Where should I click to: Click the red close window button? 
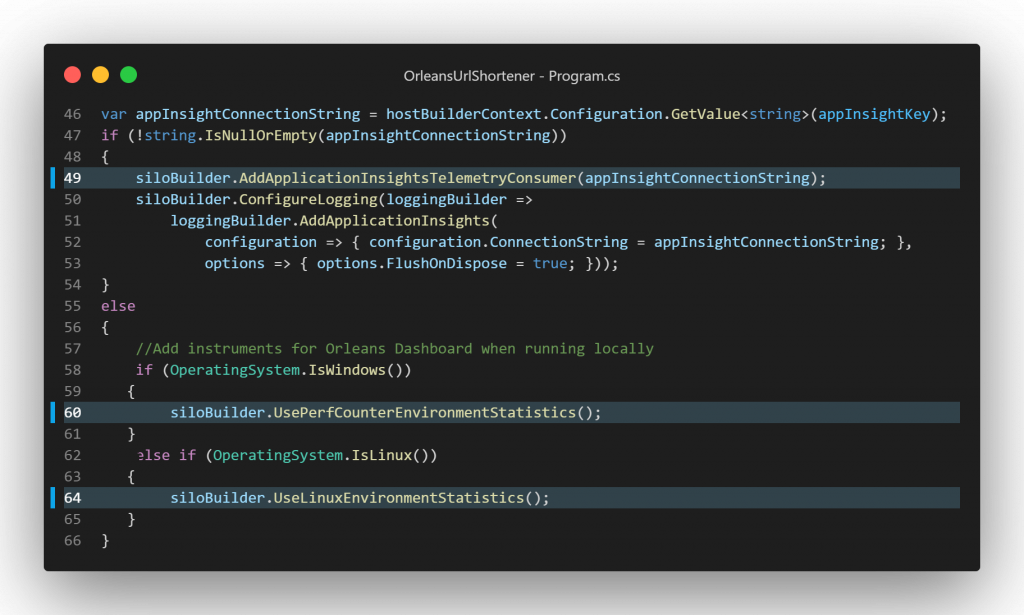coord(72,75)
